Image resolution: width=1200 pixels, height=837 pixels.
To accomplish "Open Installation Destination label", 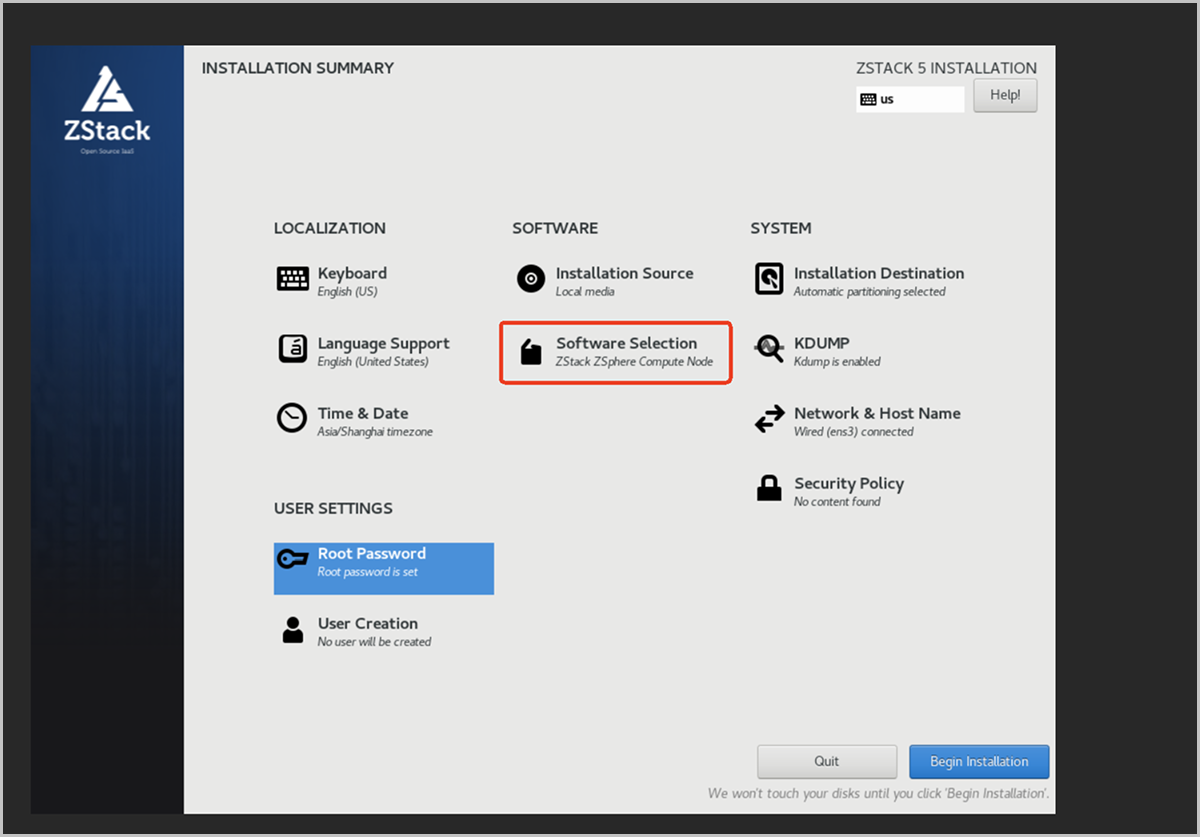I will pyautogui.click(x=879, y=273).
